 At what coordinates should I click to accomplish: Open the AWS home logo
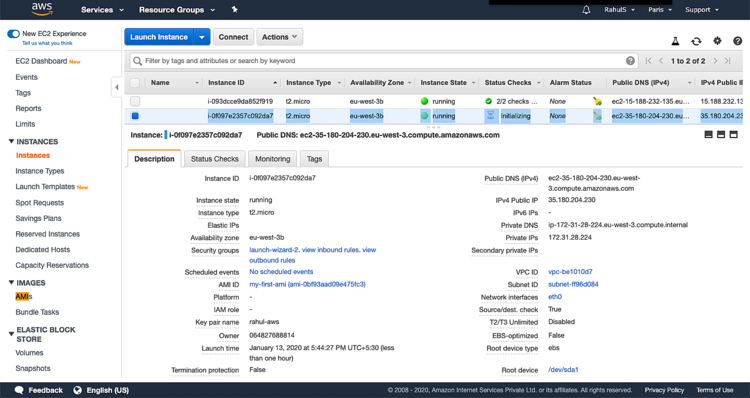42,9
